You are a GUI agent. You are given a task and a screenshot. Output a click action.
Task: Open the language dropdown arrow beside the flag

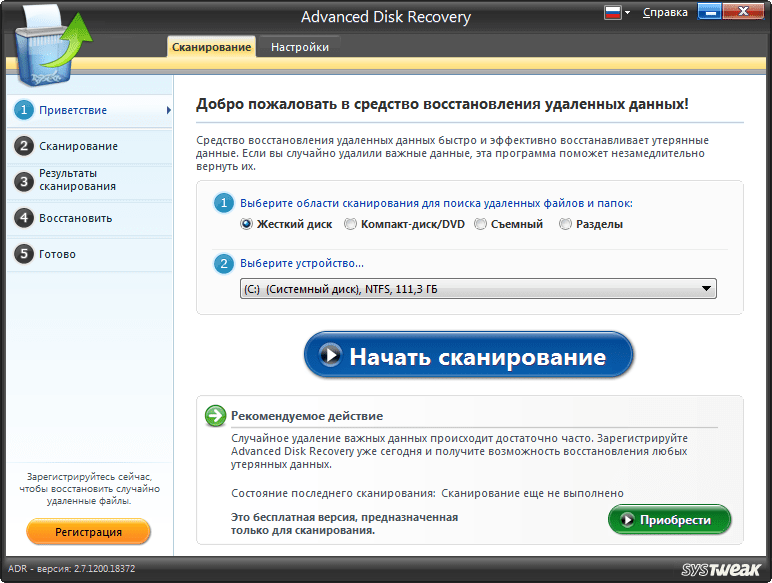[627, 12]
